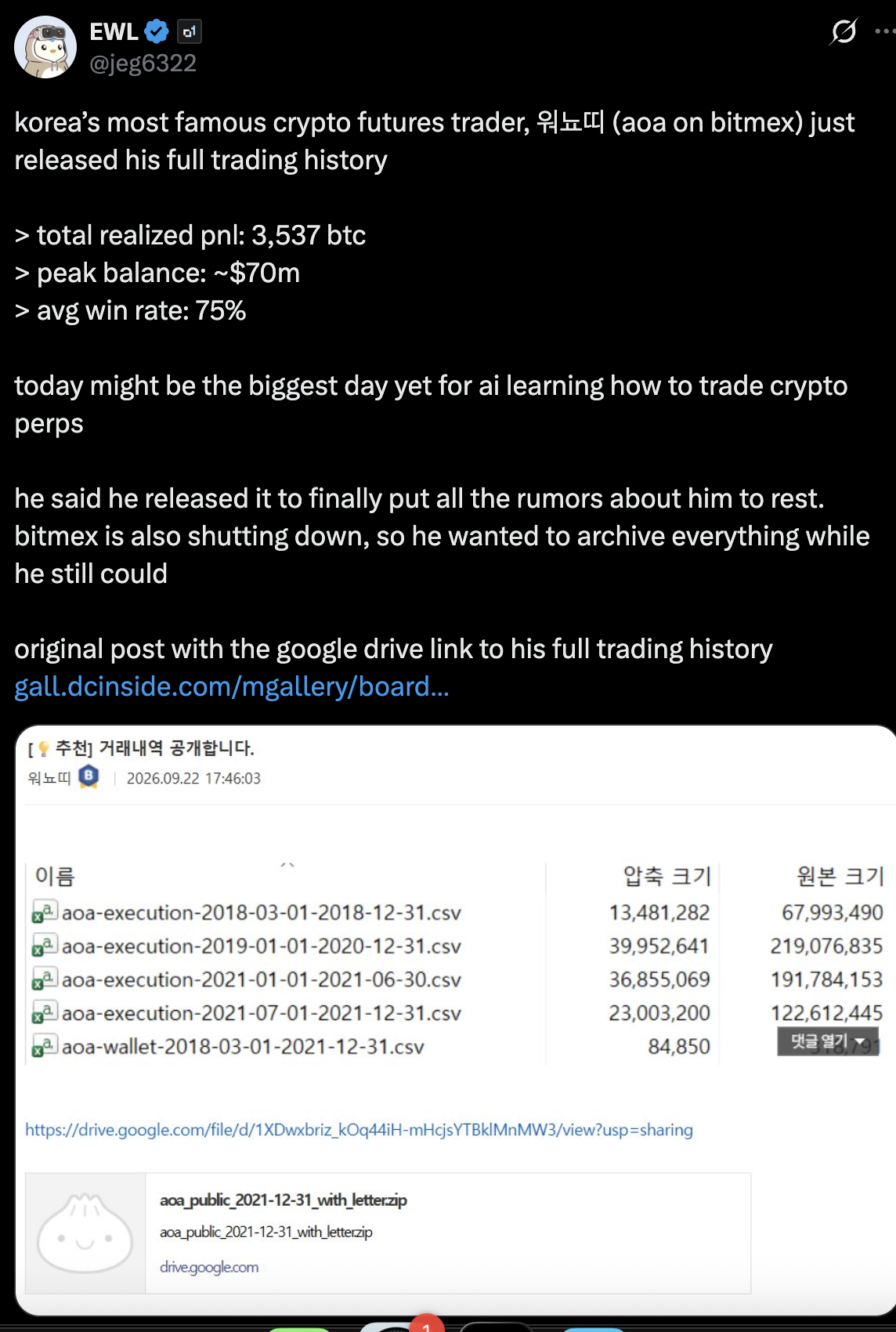Click the sort arrow above the 이름 column
Screen dimensions: 896x1332
pyautogui.click(x=287, y=865)
